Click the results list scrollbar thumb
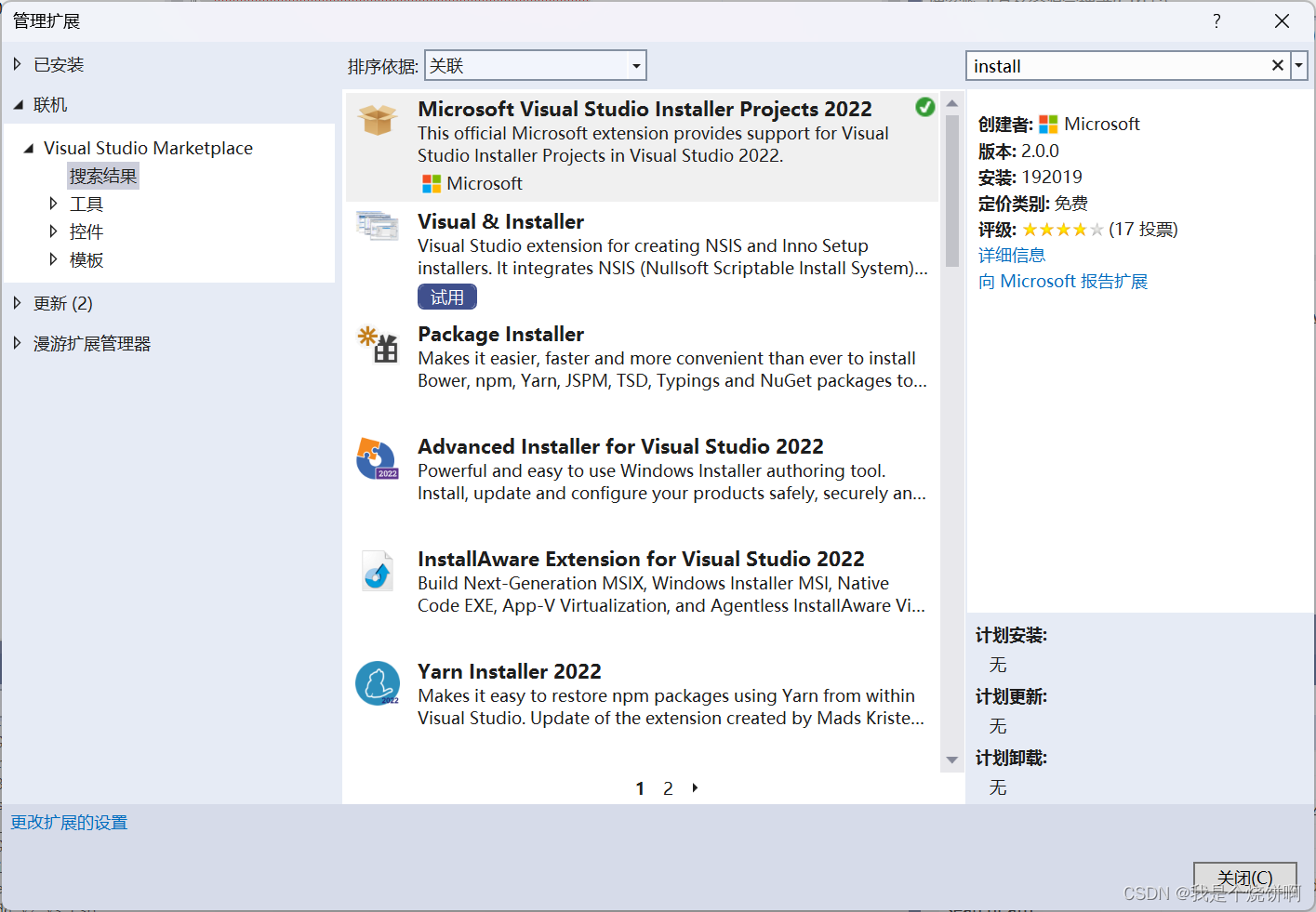This screenshot has width=1316, height=912. [x=951, y=191]
